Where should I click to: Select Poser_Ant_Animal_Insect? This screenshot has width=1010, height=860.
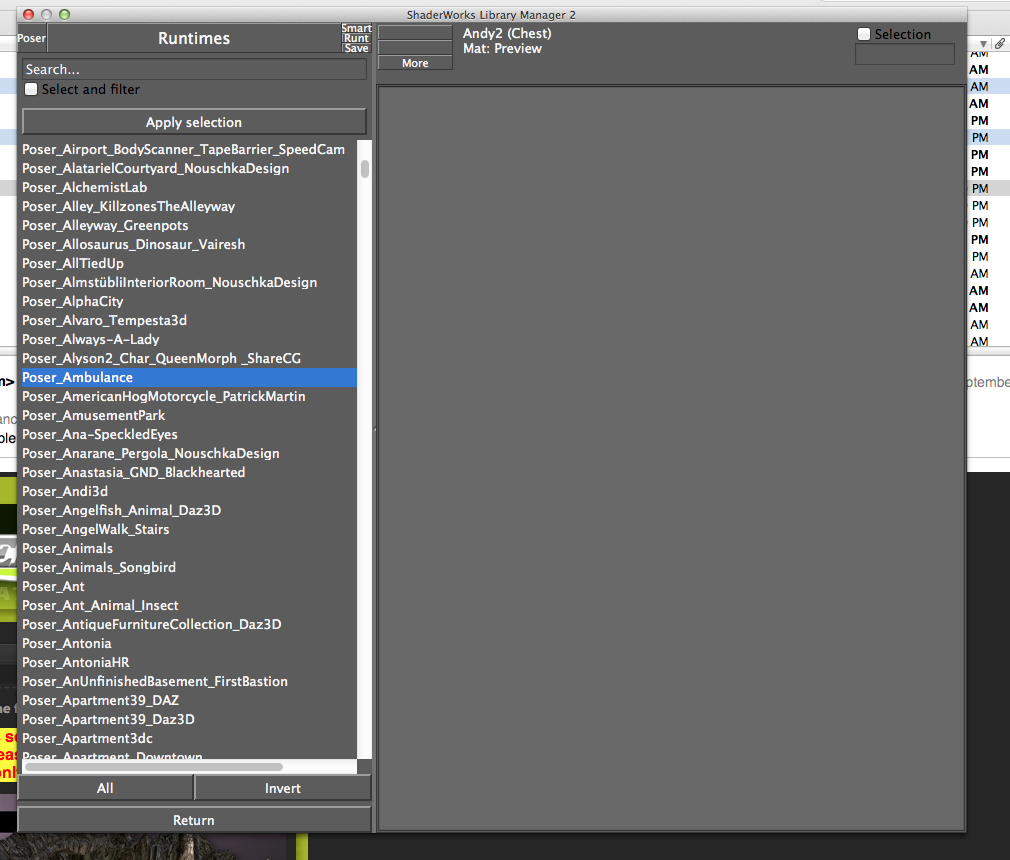click(189, 606)
